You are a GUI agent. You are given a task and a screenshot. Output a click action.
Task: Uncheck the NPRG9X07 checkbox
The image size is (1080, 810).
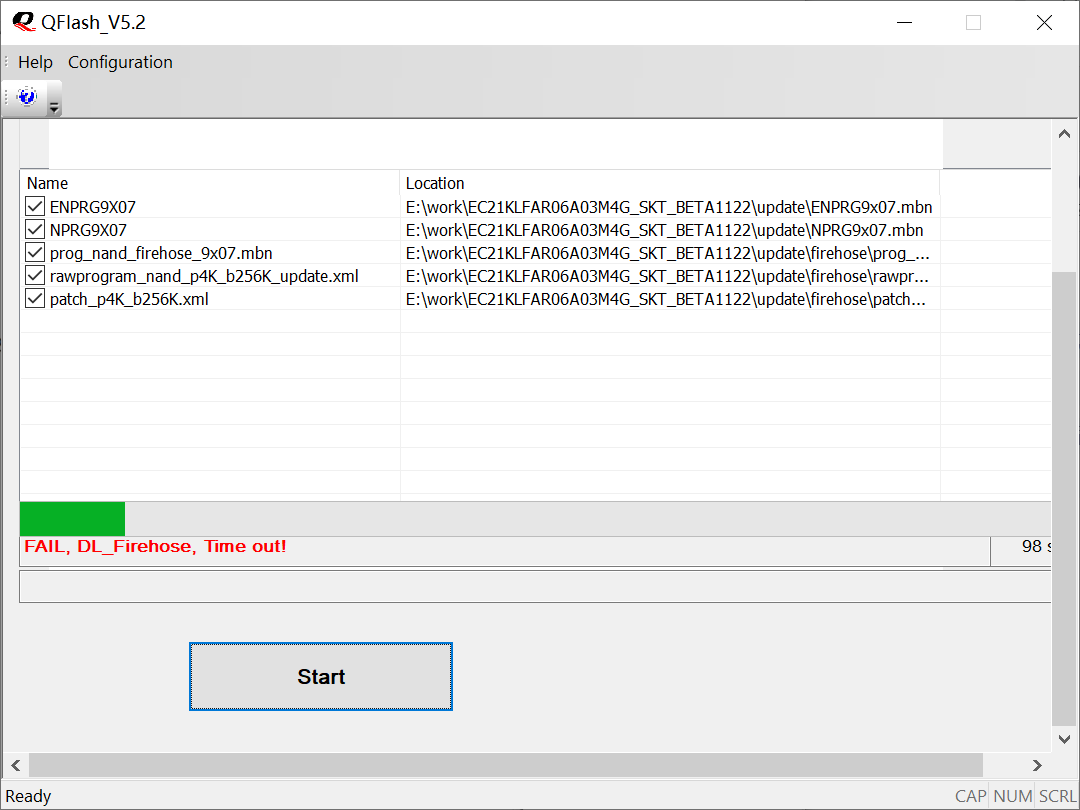click(x=35, y=229)
